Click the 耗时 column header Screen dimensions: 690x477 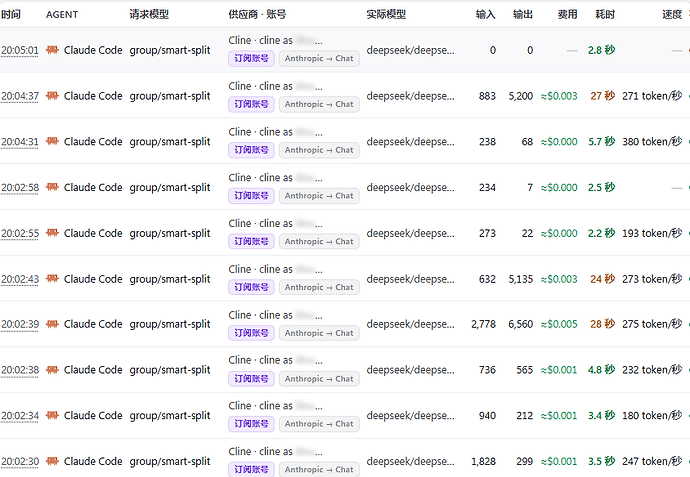click(605, 15)
